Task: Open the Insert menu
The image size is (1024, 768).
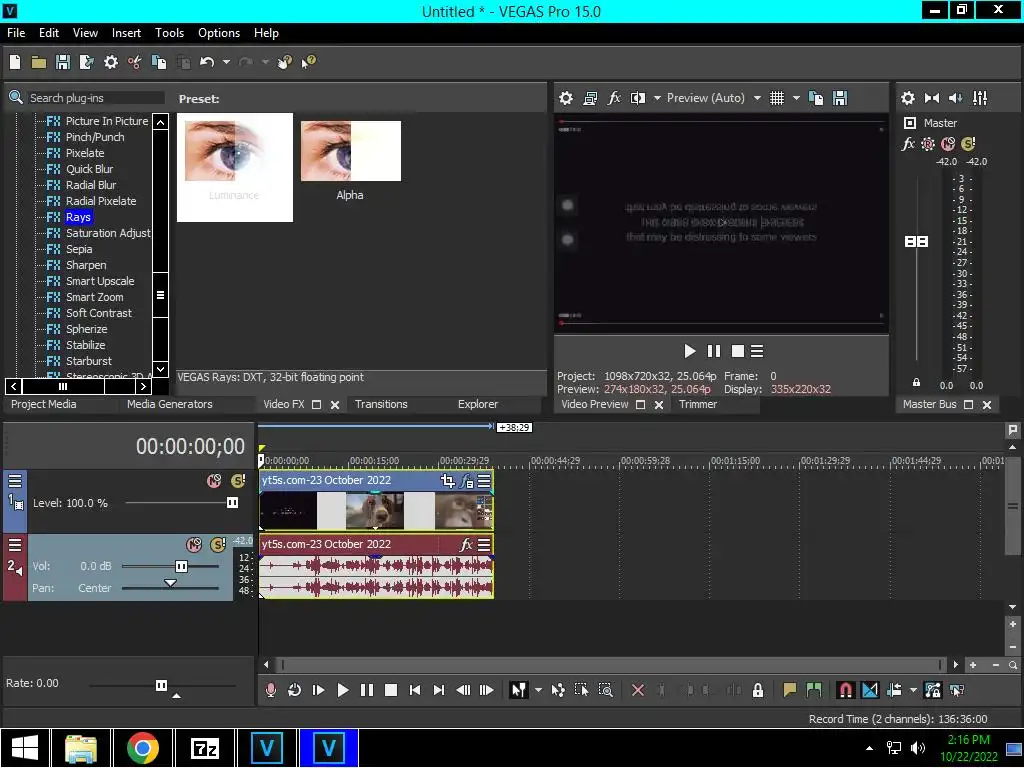Action: (126, 33)
